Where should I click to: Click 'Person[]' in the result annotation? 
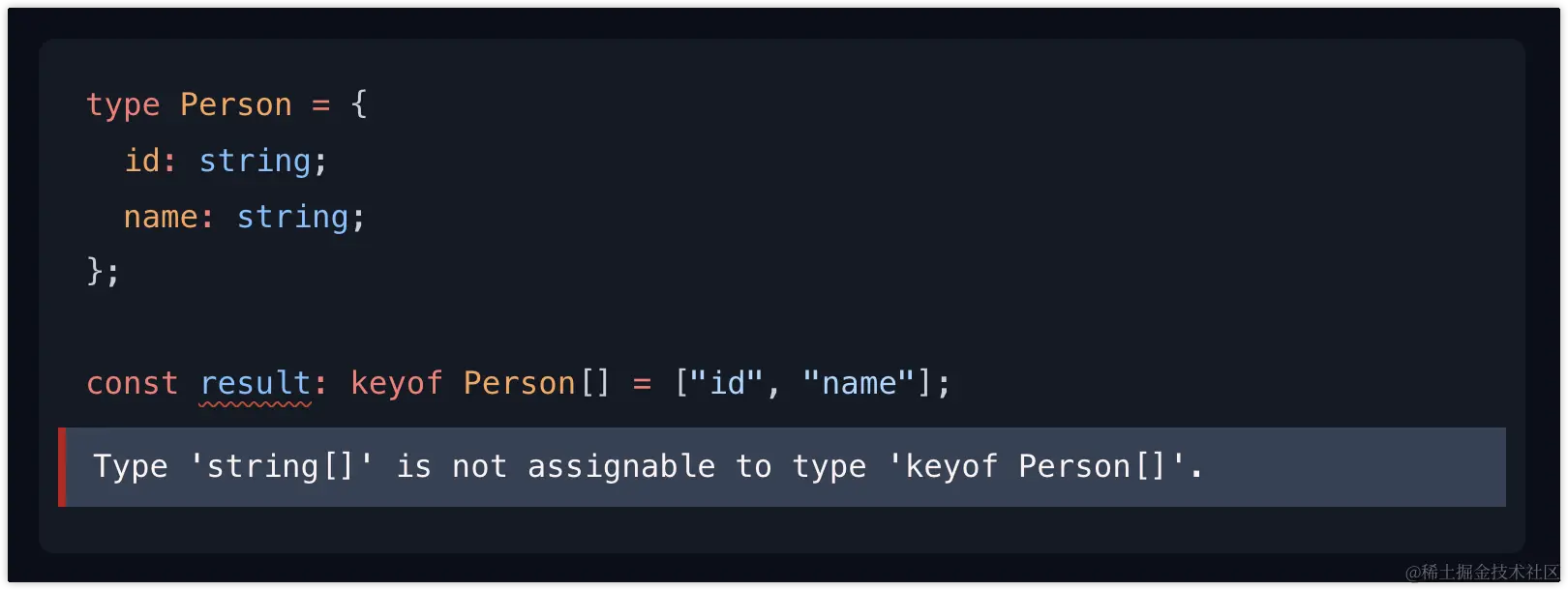click(537, 383)
